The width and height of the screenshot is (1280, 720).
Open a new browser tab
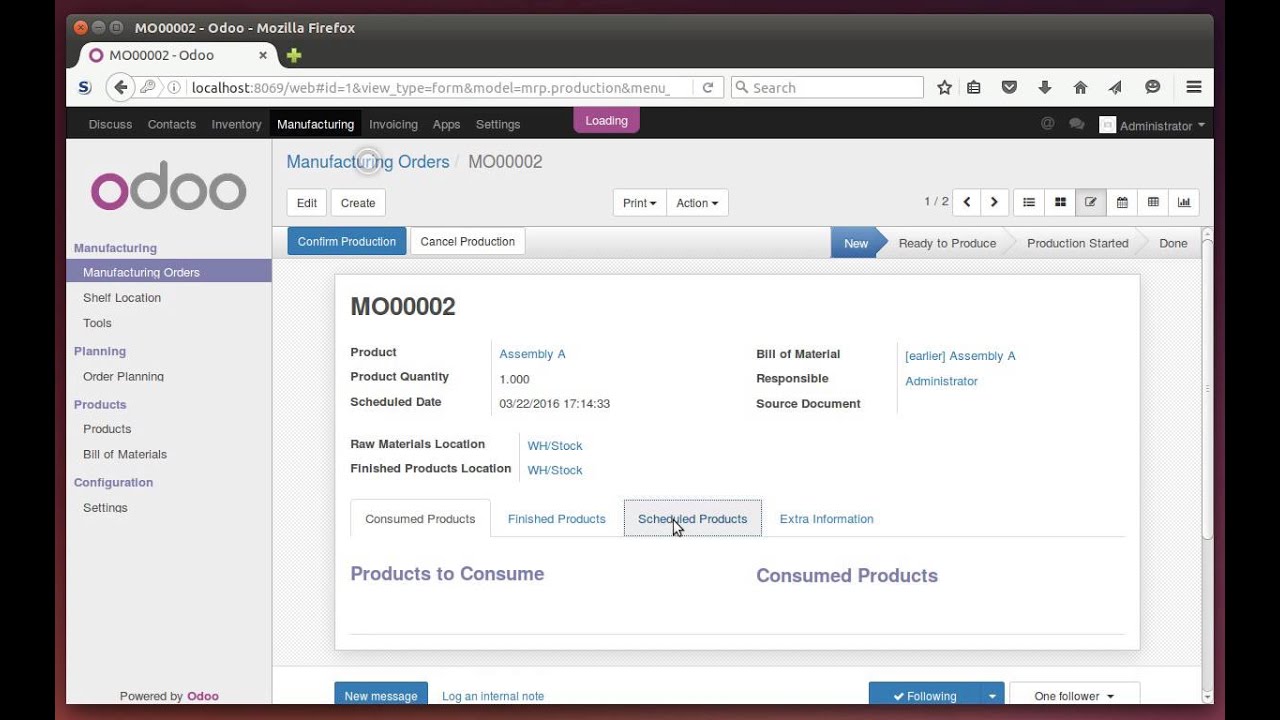pyautogui.click(x=294, y=55)
